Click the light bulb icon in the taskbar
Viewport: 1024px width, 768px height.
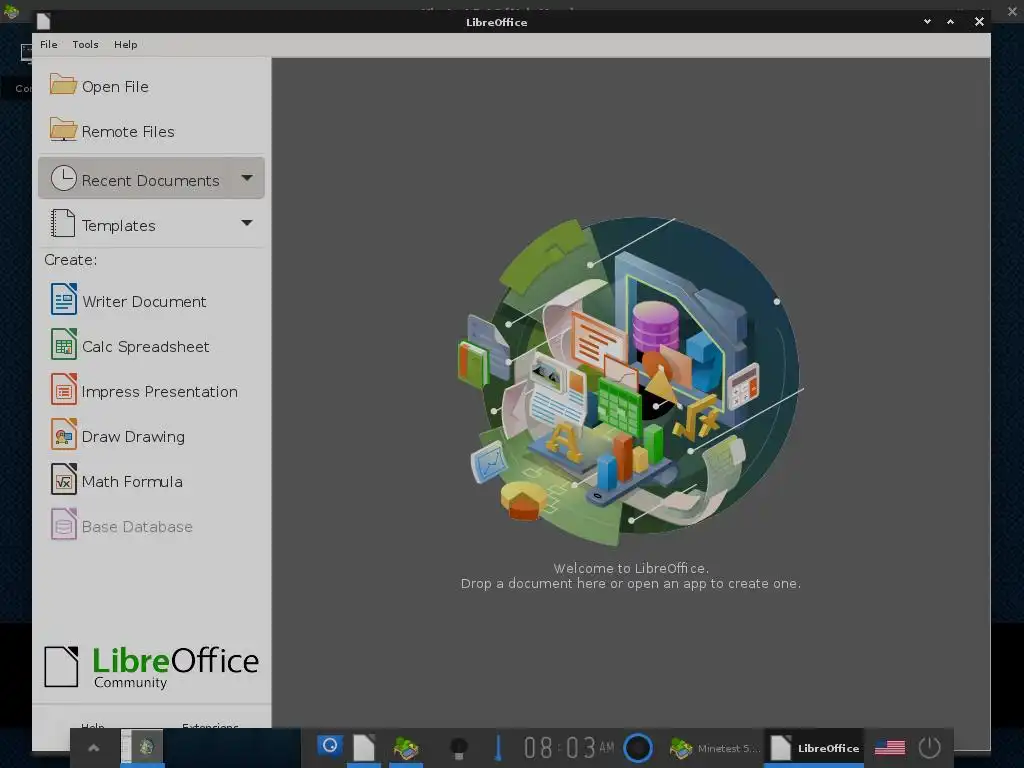click(x=458, y=748)
